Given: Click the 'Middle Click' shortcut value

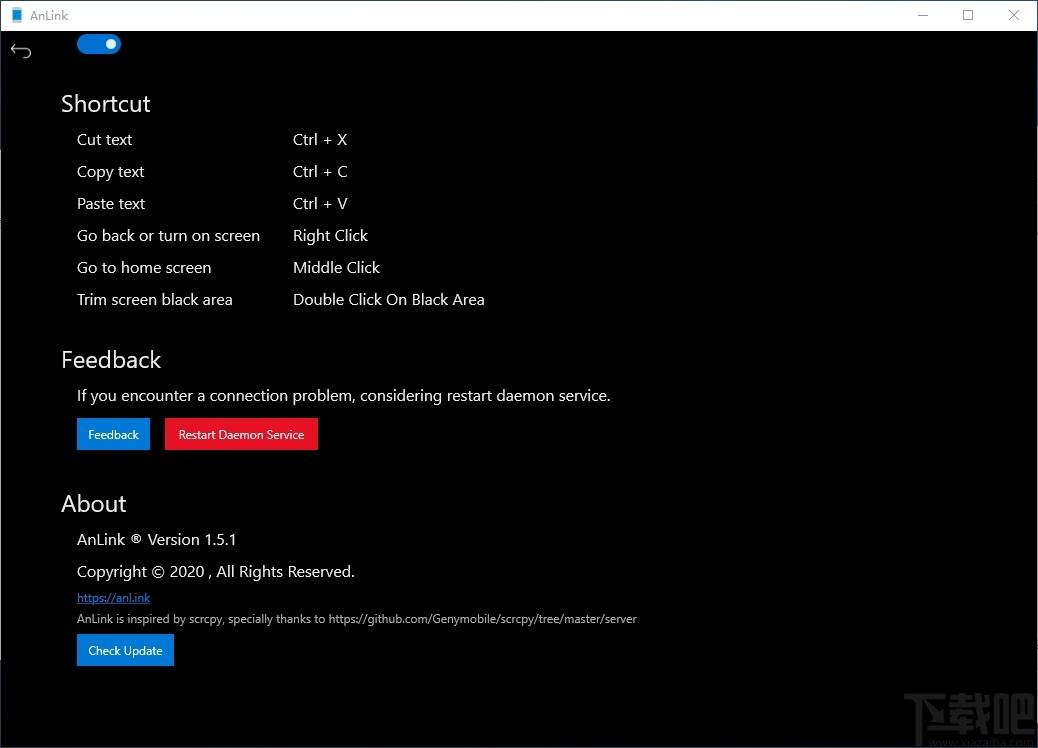Looking at the screenshot, I should click(336, 267).
